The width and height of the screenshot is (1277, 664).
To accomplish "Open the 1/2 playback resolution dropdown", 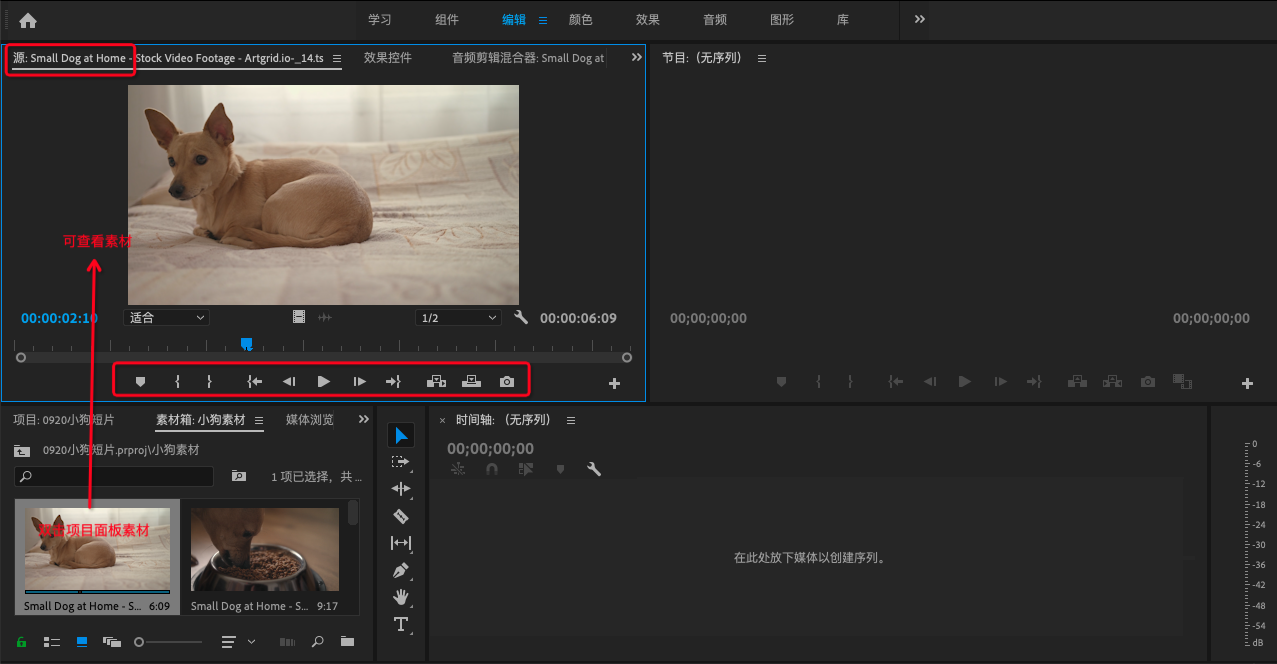I will (458, 317).
